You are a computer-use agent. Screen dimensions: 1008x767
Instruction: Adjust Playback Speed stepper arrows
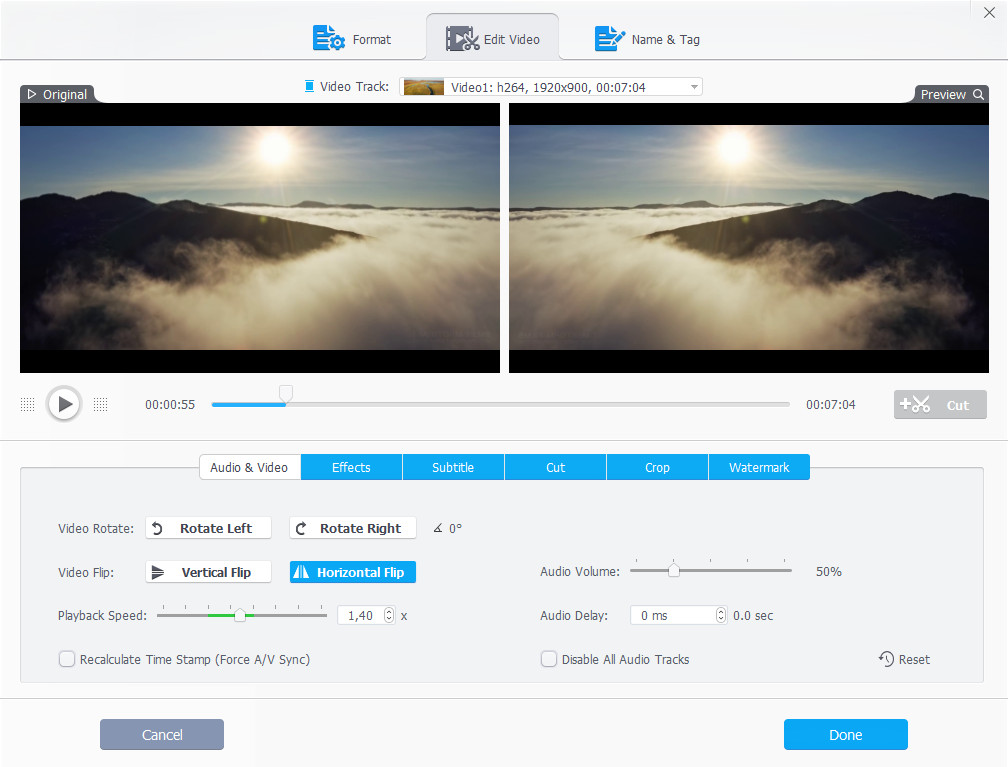tap(389, 615)
